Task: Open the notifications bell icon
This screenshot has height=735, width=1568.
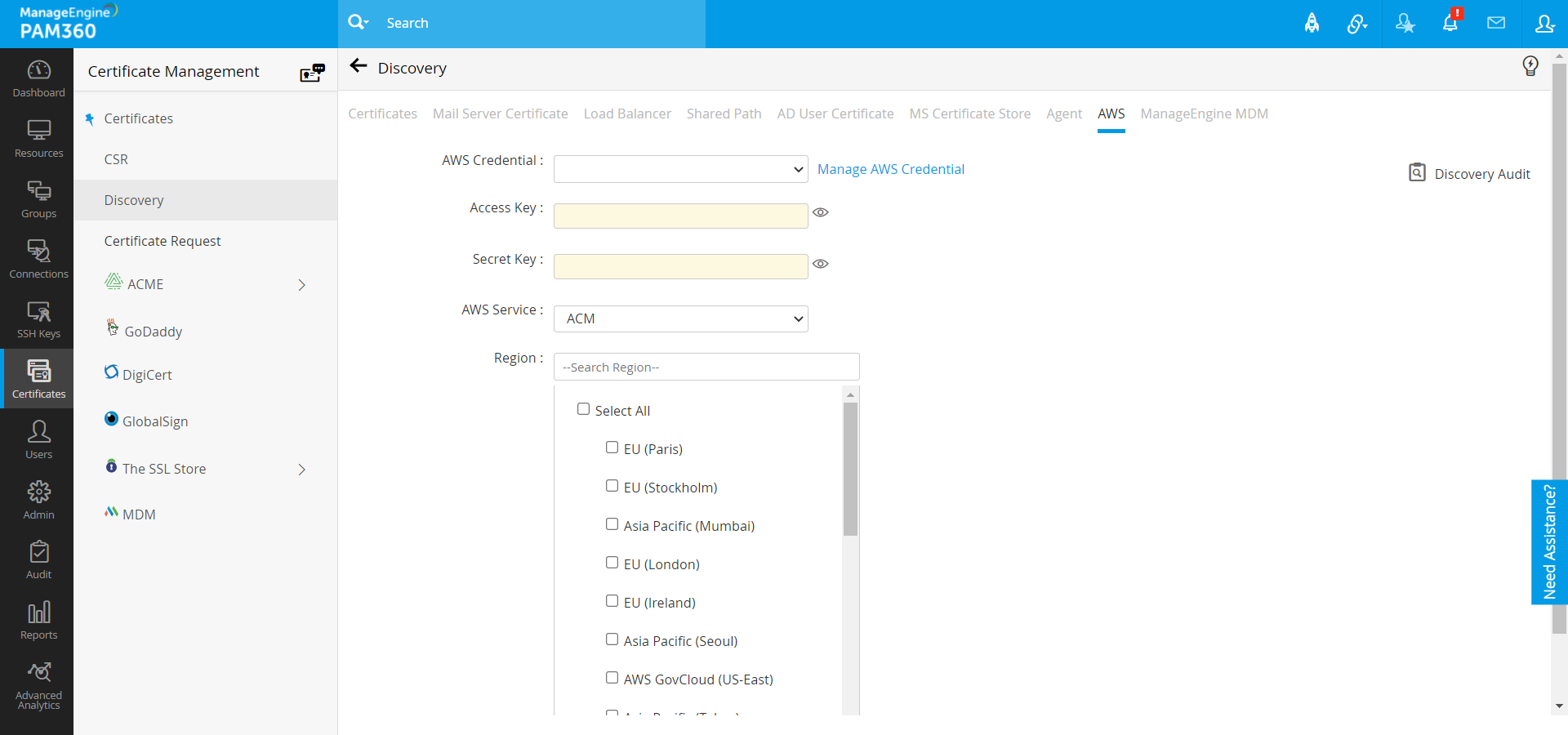Action: tap(1450, 23)
